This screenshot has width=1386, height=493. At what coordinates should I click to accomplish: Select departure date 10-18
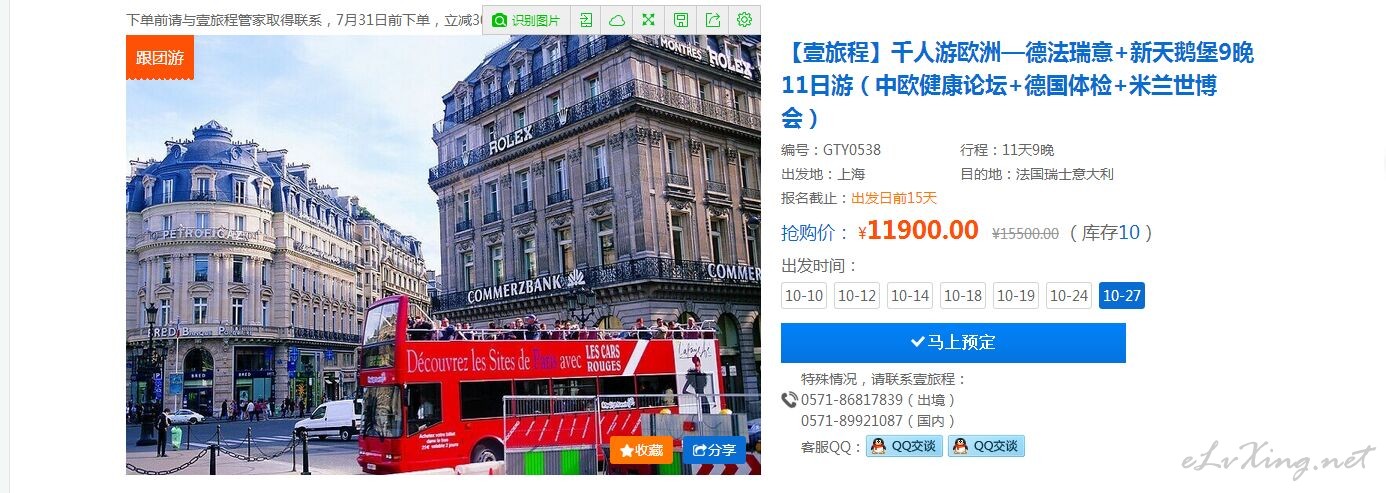point(963,296)
